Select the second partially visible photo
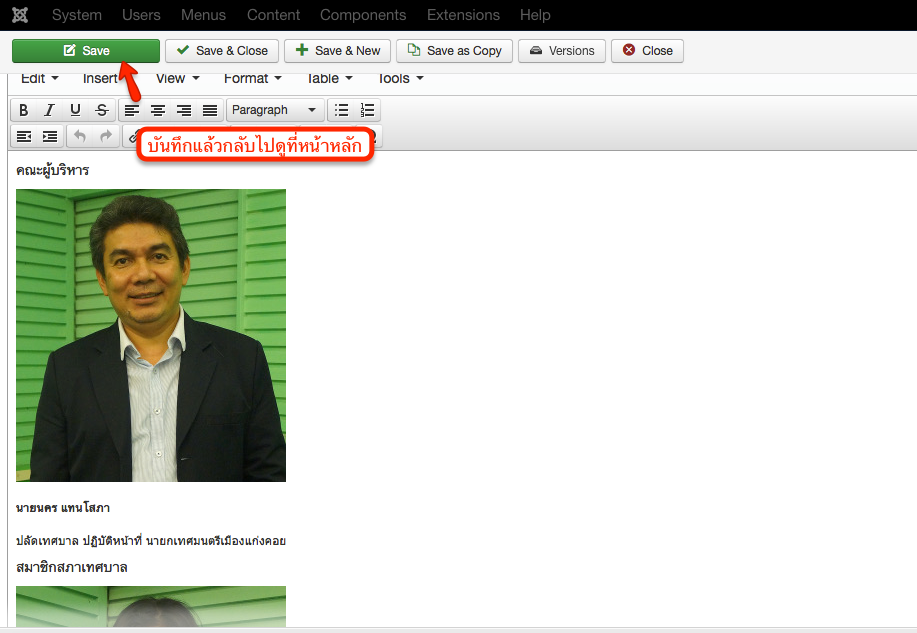 coord(151,606)
